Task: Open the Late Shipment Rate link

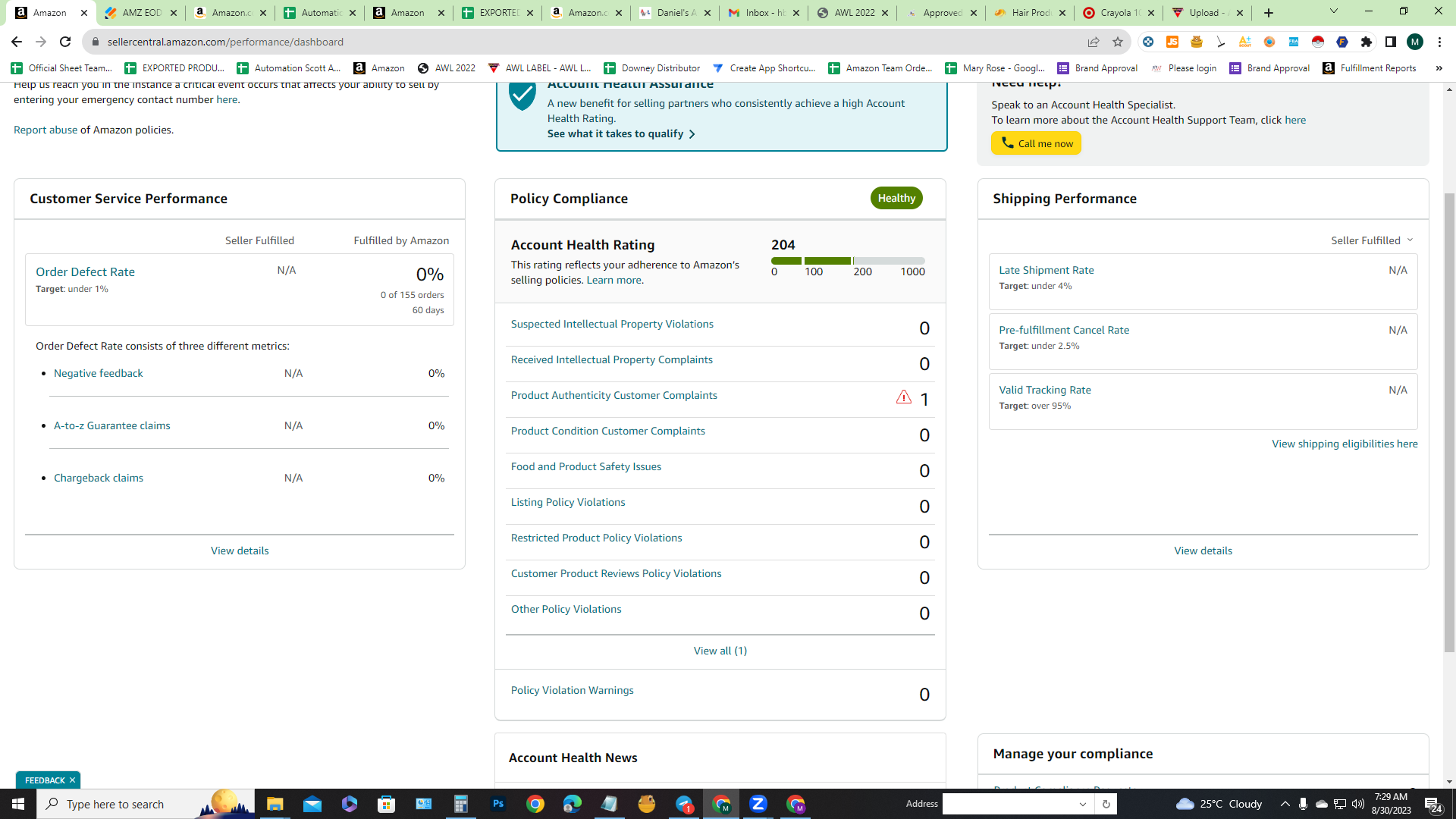Action: point(1046,271)
